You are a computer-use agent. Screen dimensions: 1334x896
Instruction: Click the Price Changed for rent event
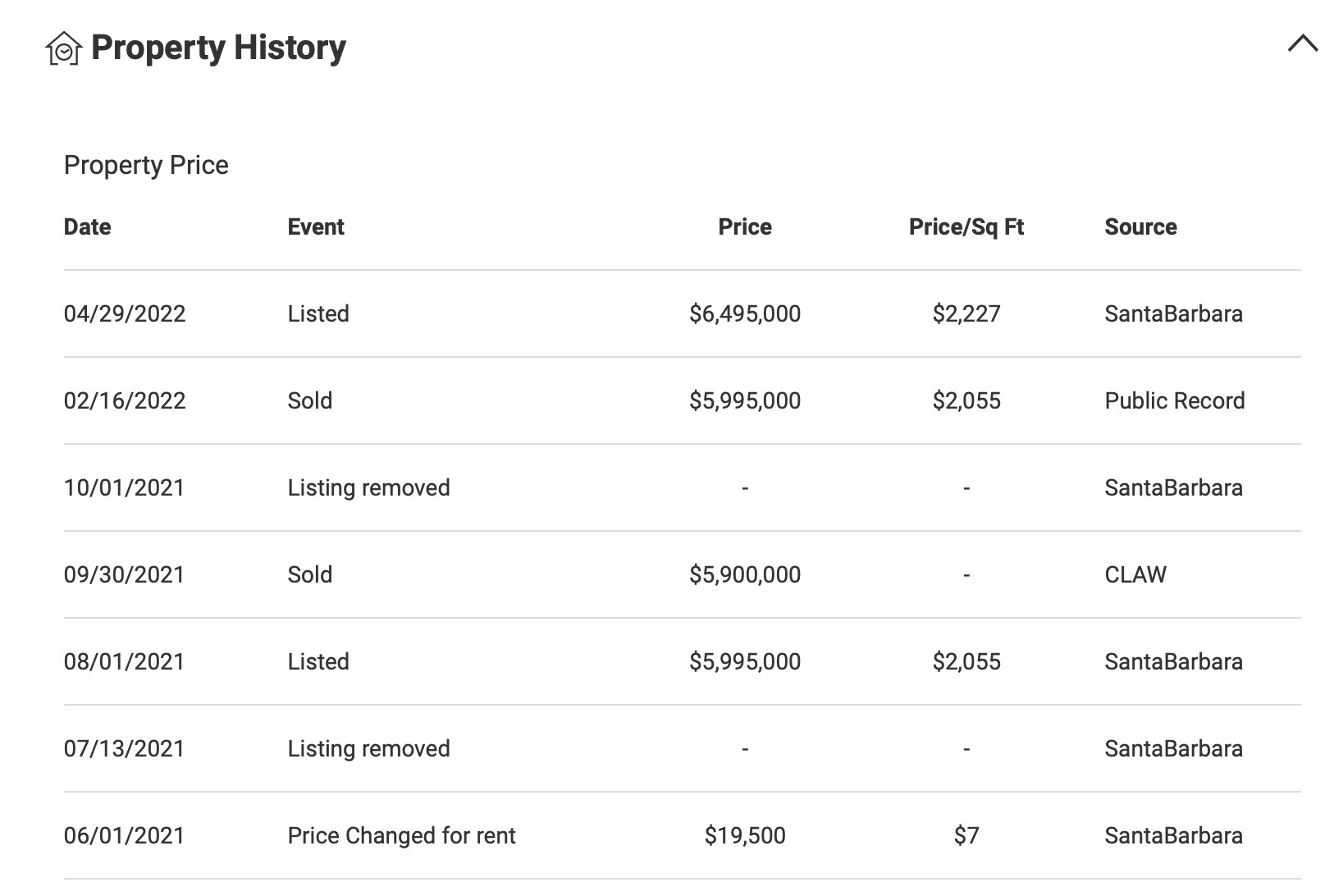[401, 836]
